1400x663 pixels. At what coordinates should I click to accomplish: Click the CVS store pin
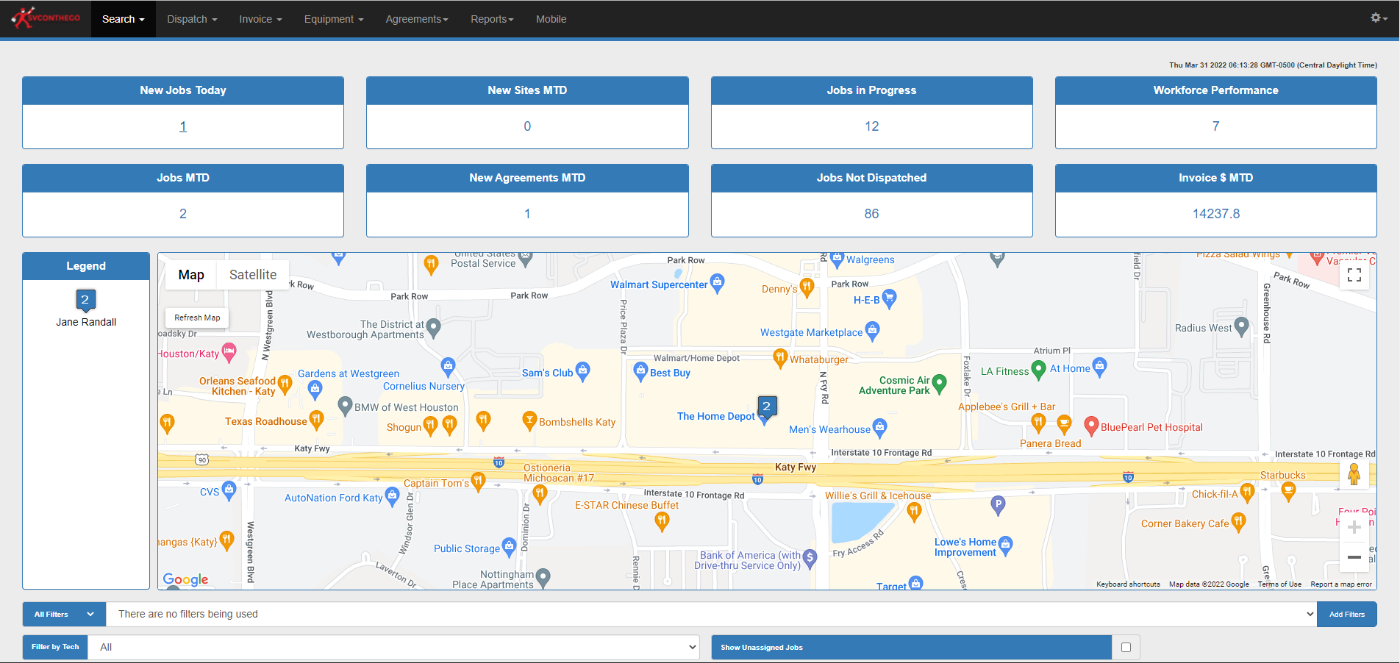228,490
